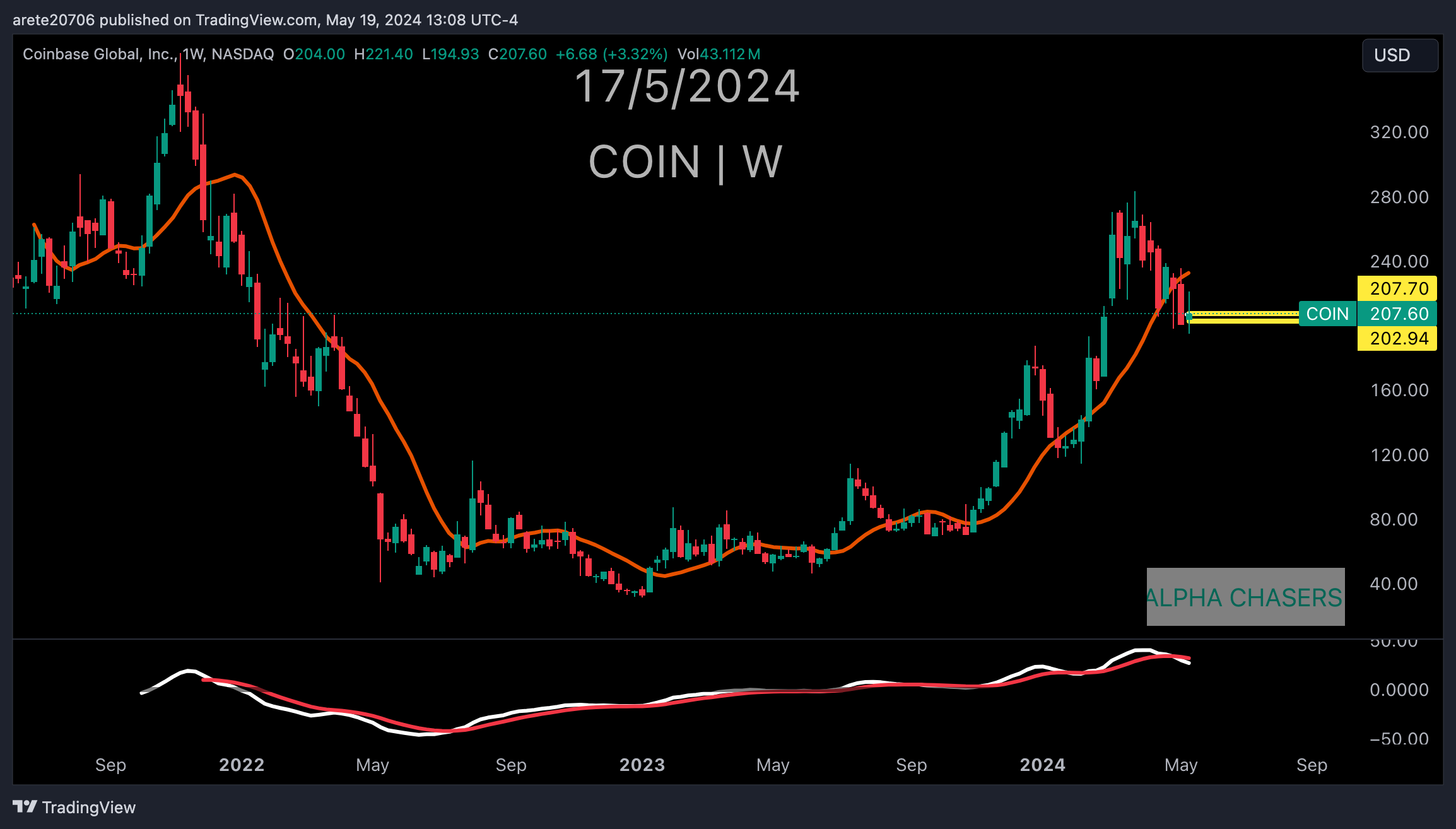Image resolution: width=1456 pixels, height=829 pixels.
Task: Click the 120.00 price axis label
Action: [1399, 456]
